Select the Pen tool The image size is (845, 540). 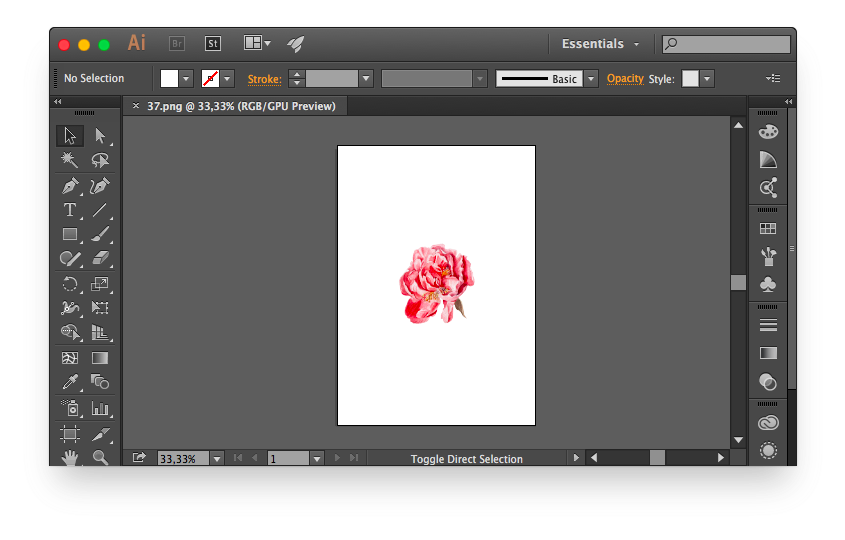[x=70, y=186]
